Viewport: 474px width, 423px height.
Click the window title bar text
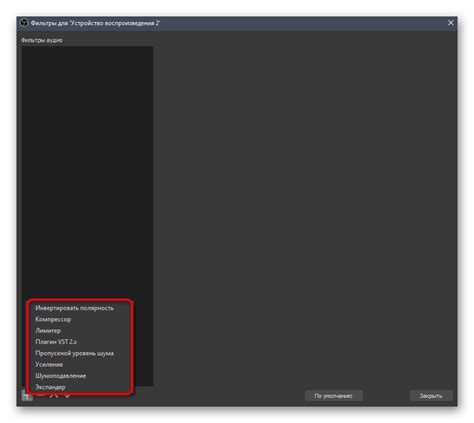95,23
